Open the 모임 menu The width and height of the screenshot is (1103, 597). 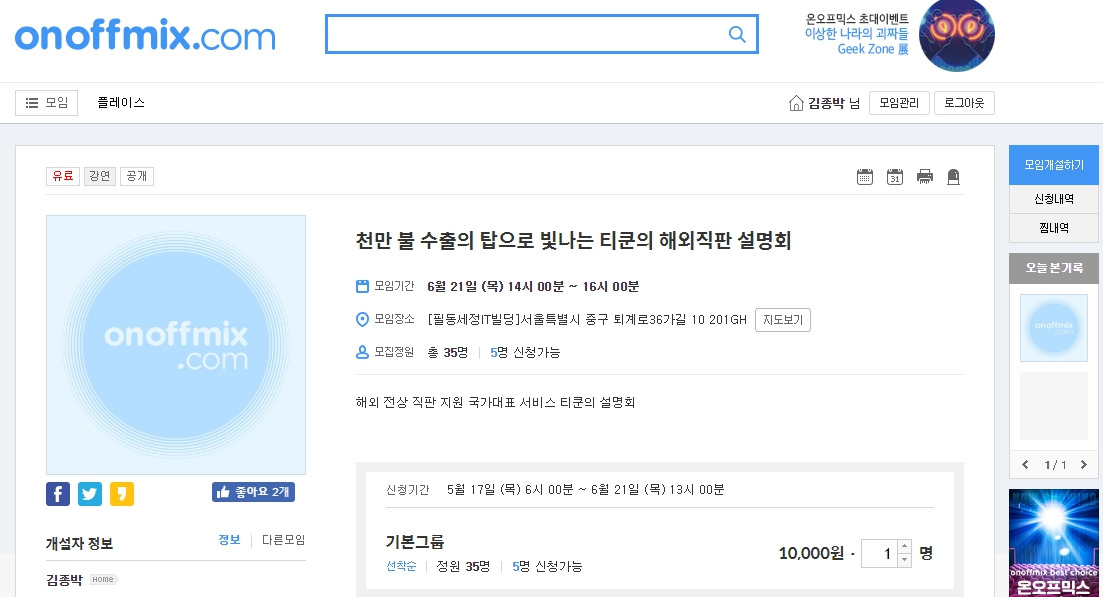(x=46, y=103)
